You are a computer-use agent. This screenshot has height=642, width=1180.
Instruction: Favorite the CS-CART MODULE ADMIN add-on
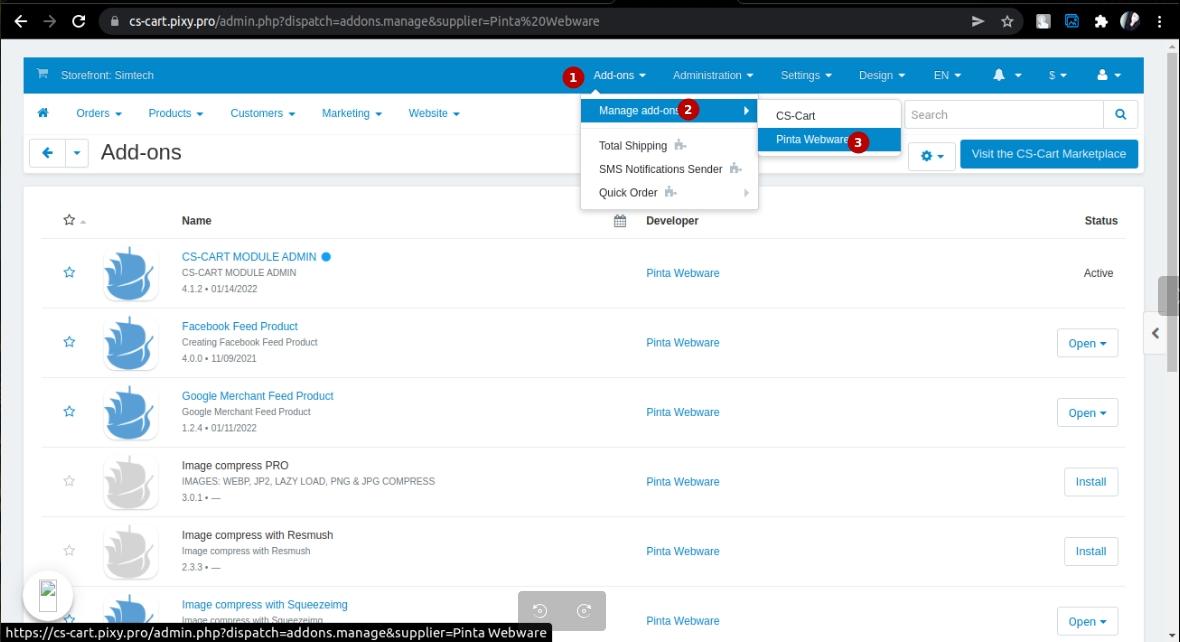69,272
